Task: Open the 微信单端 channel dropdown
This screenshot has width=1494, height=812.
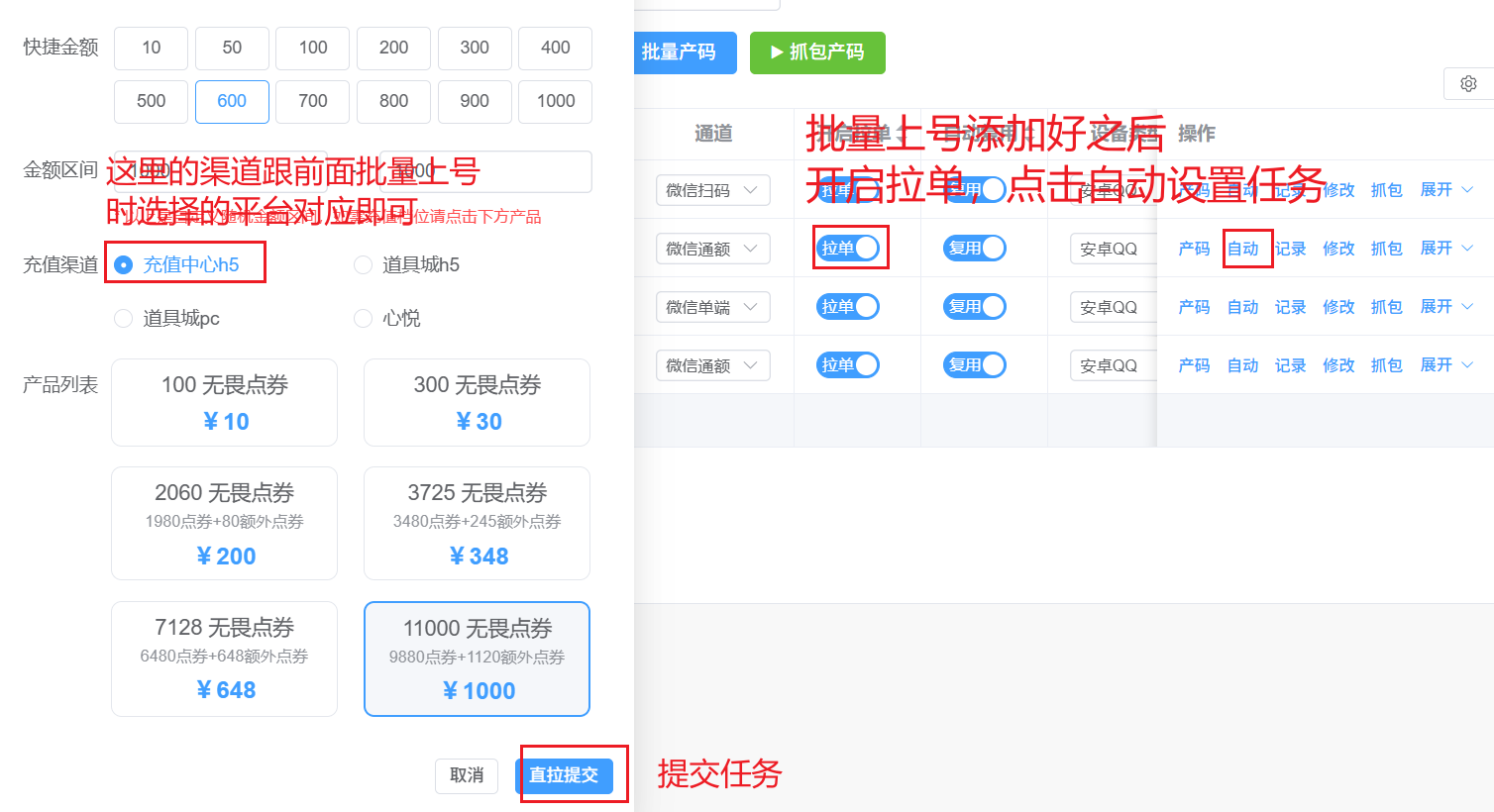Action: pyautogui.click(x=712, y=307)
